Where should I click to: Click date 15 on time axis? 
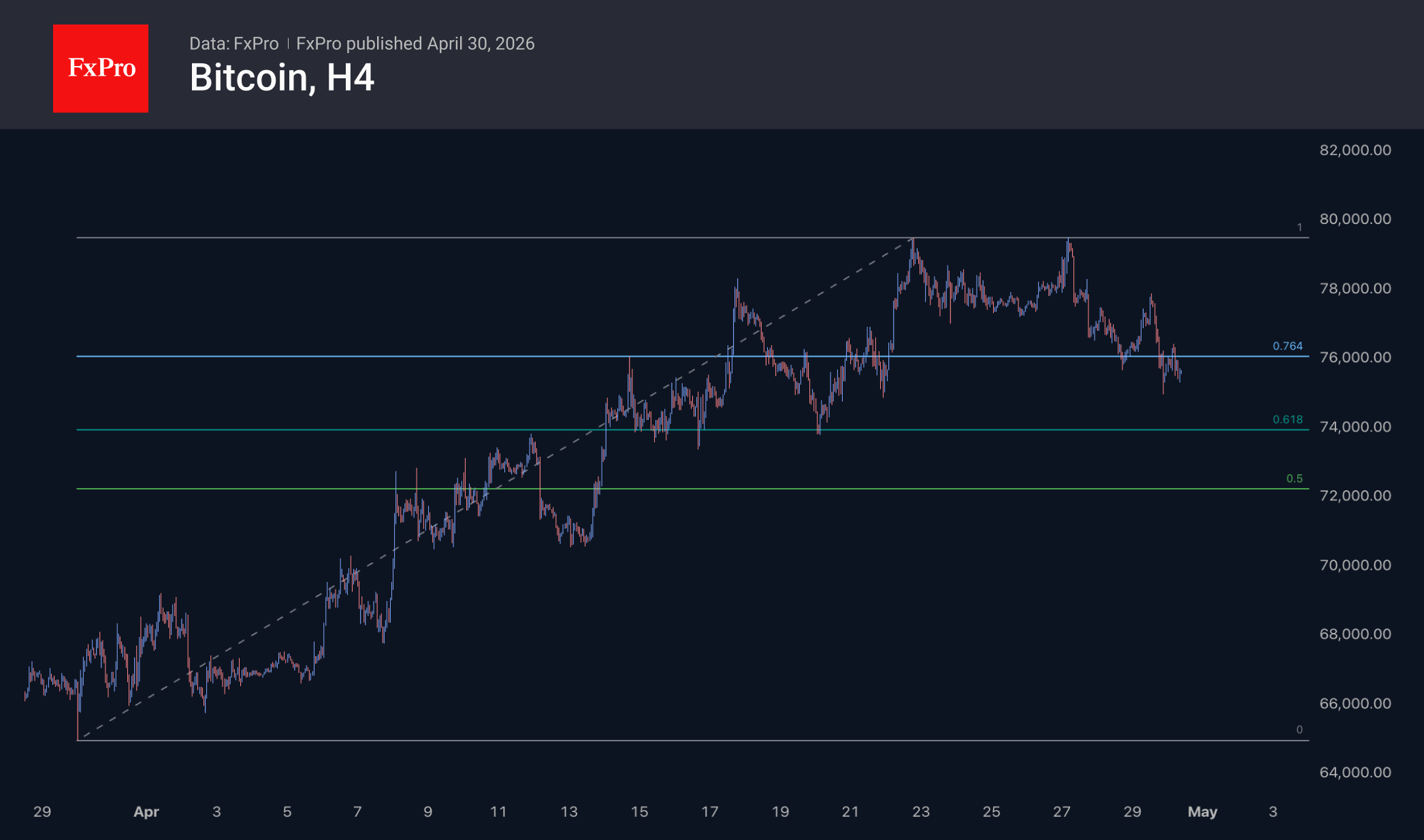[x=639, y=811]
